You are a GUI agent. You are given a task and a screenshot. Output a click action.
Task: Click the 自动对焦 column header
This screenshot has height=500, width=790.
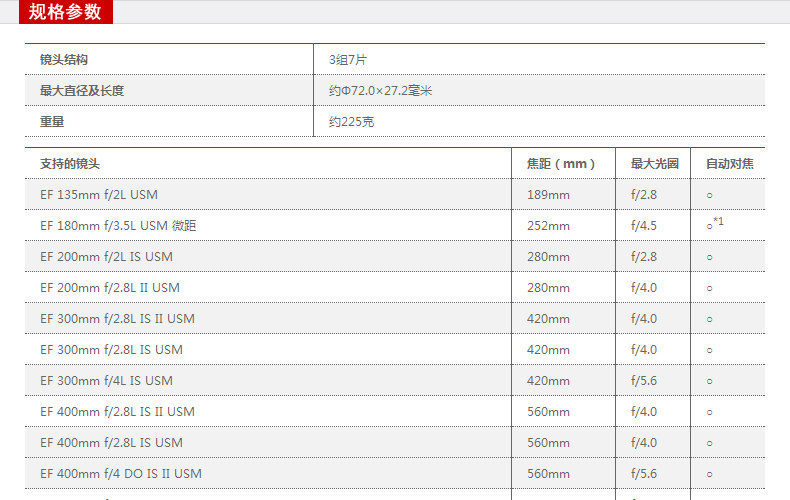pos(730,163)
